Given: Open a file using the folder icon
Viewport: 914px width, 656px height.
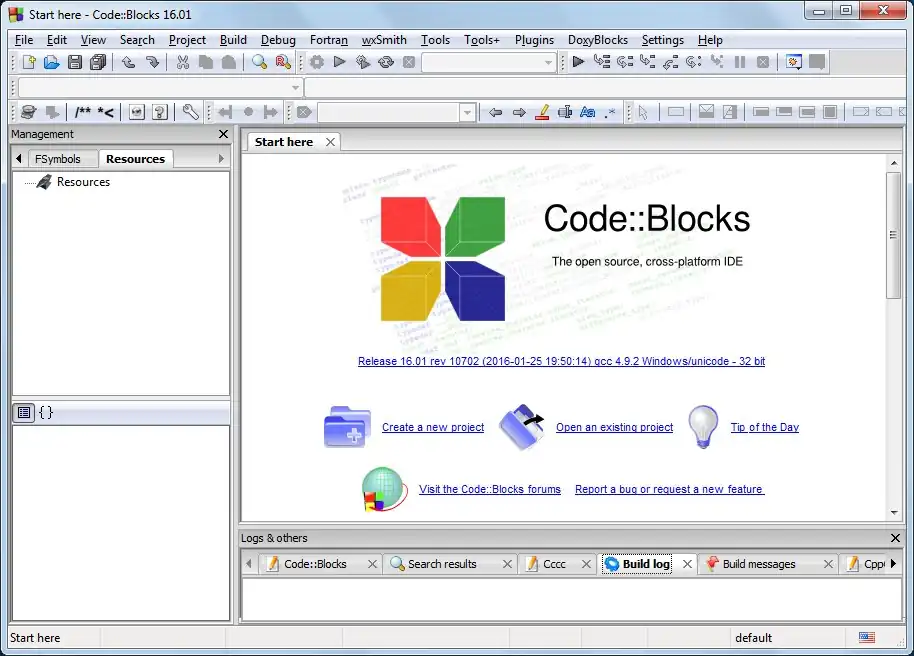Looking at the screenshot, I should click(x=51, y=62).
